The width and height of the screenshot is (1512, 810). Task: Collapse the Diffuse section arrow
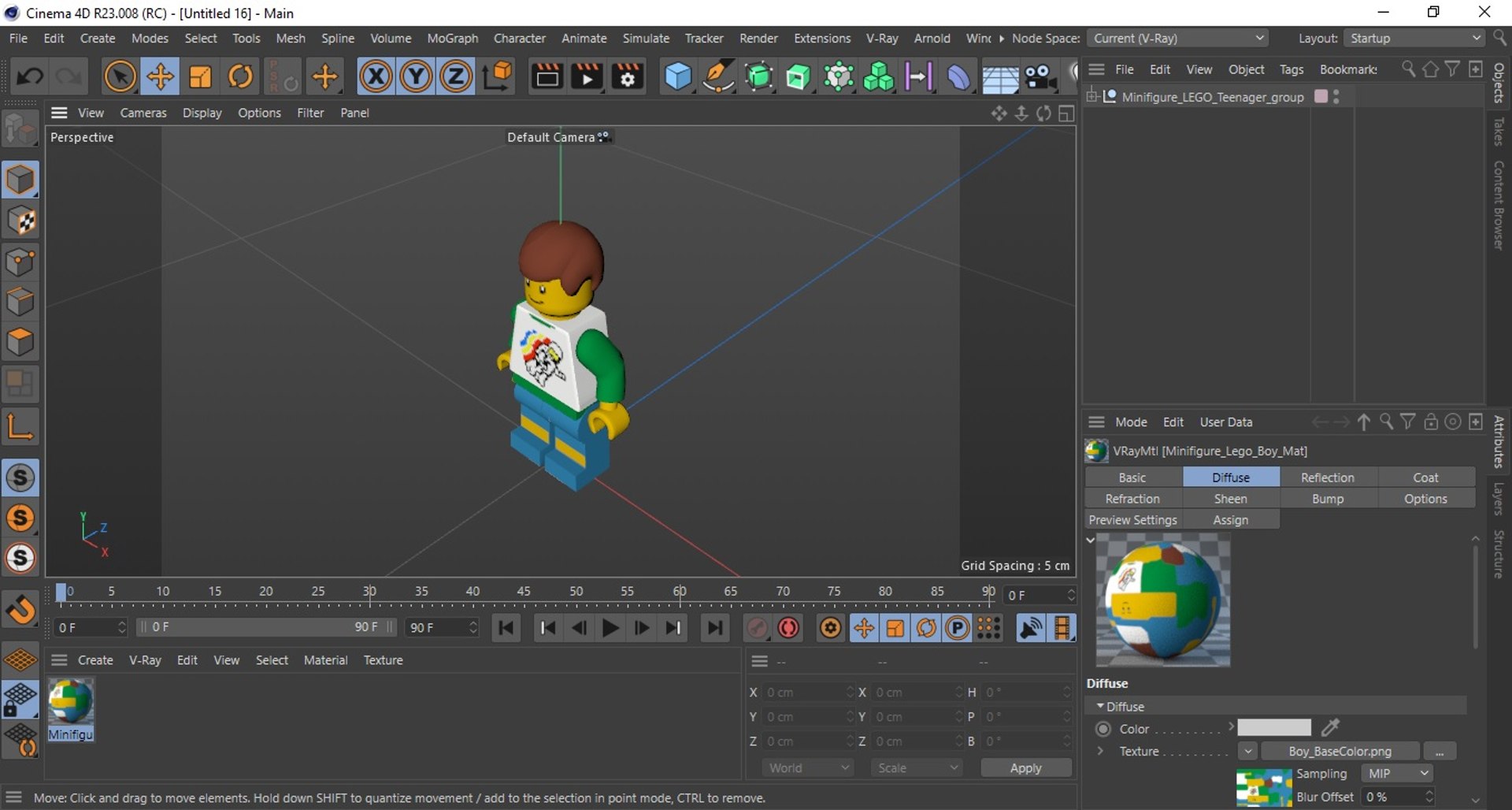pyautogui.click(x=1099, y=707)
